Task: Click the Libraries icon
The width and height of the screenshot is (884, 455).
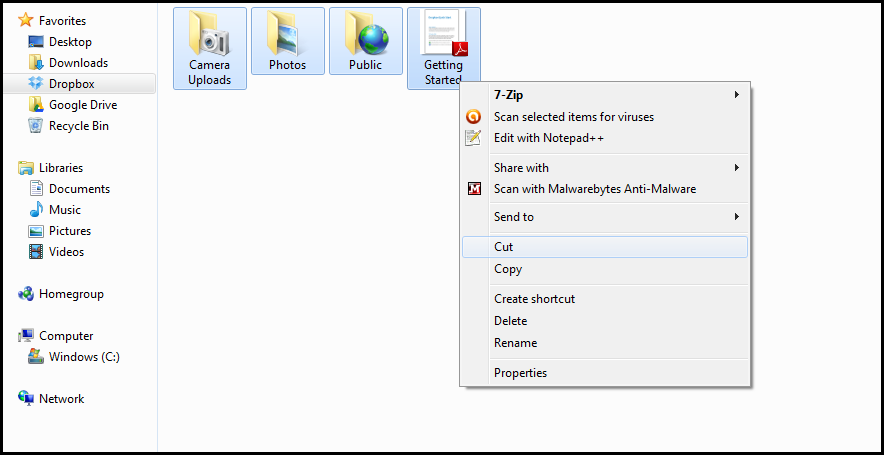Action: pyautogui.click(x=26, y=167)
